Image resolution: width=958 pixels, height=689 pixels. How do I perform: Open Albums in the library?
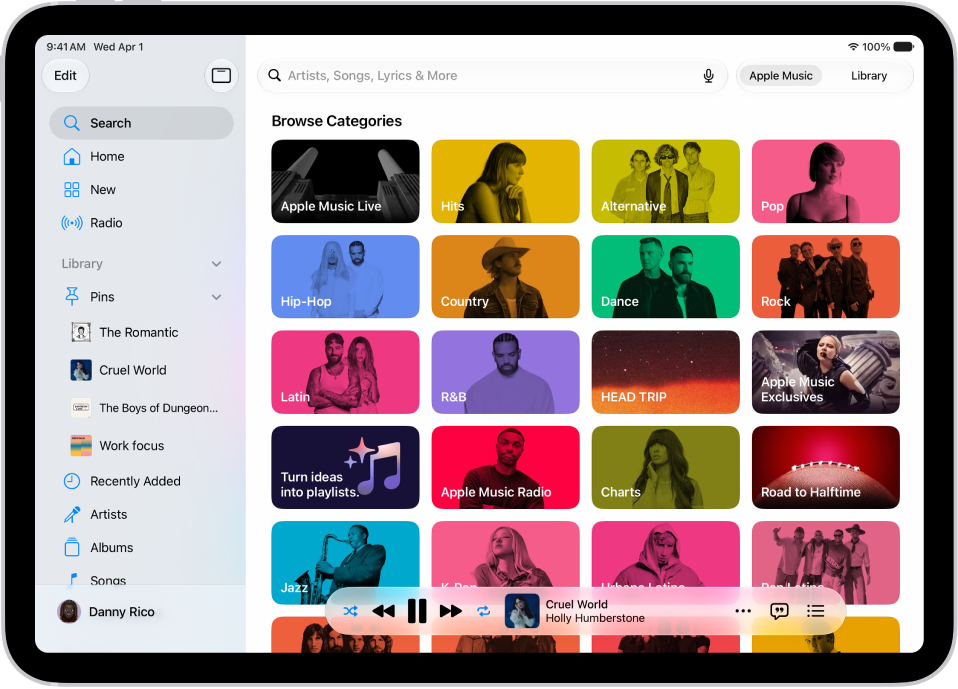tap(141, 547)
